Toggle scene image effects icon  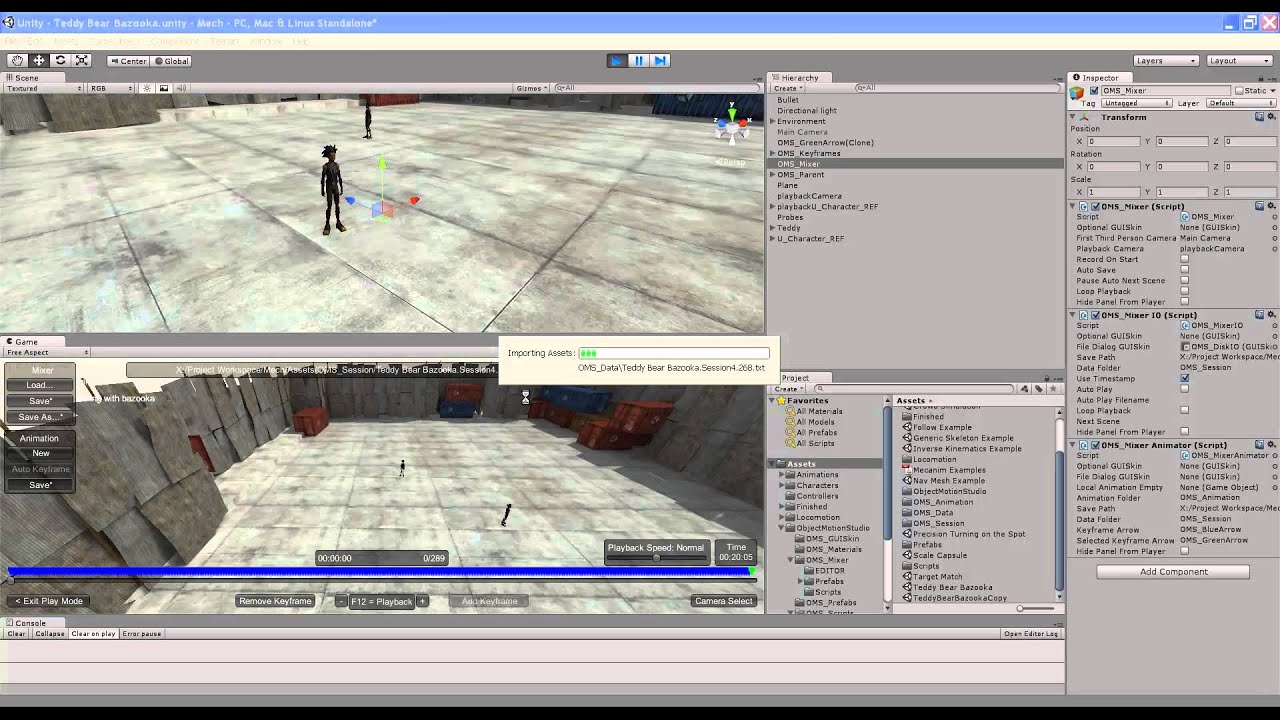coord(164,88)
